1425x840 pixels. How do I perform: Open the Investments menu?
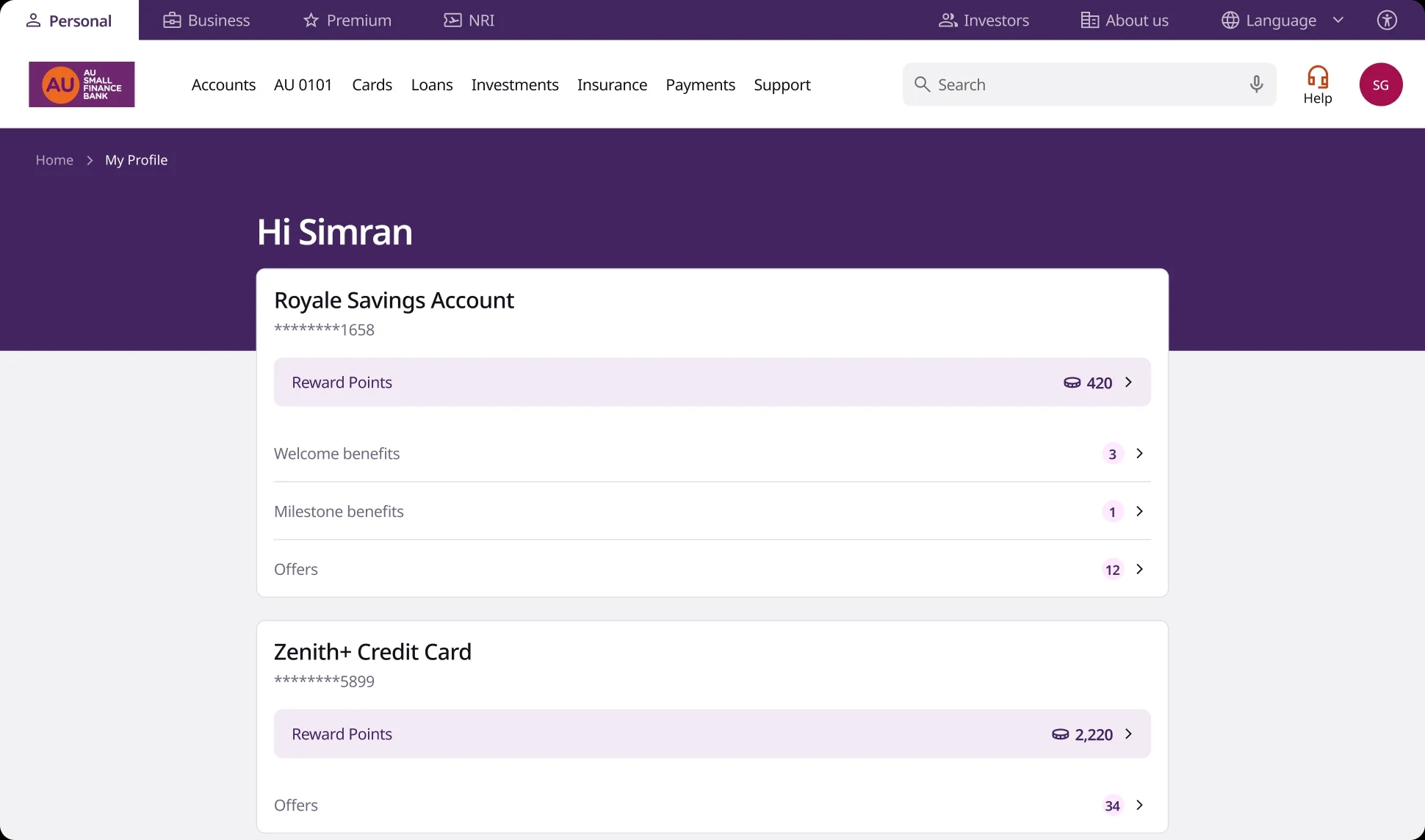click(x=515, y=84)
